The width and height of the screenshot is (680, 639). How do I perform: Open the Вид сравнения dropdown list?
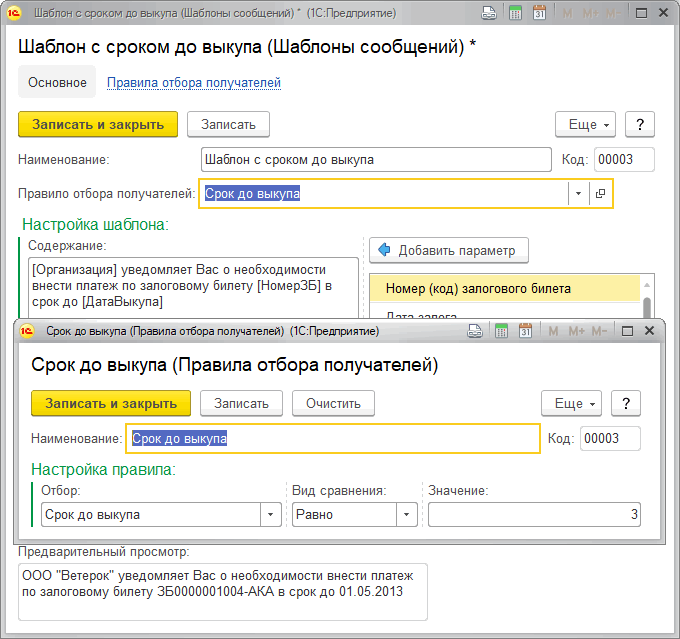pyautogui.click(x=407, y=514)
